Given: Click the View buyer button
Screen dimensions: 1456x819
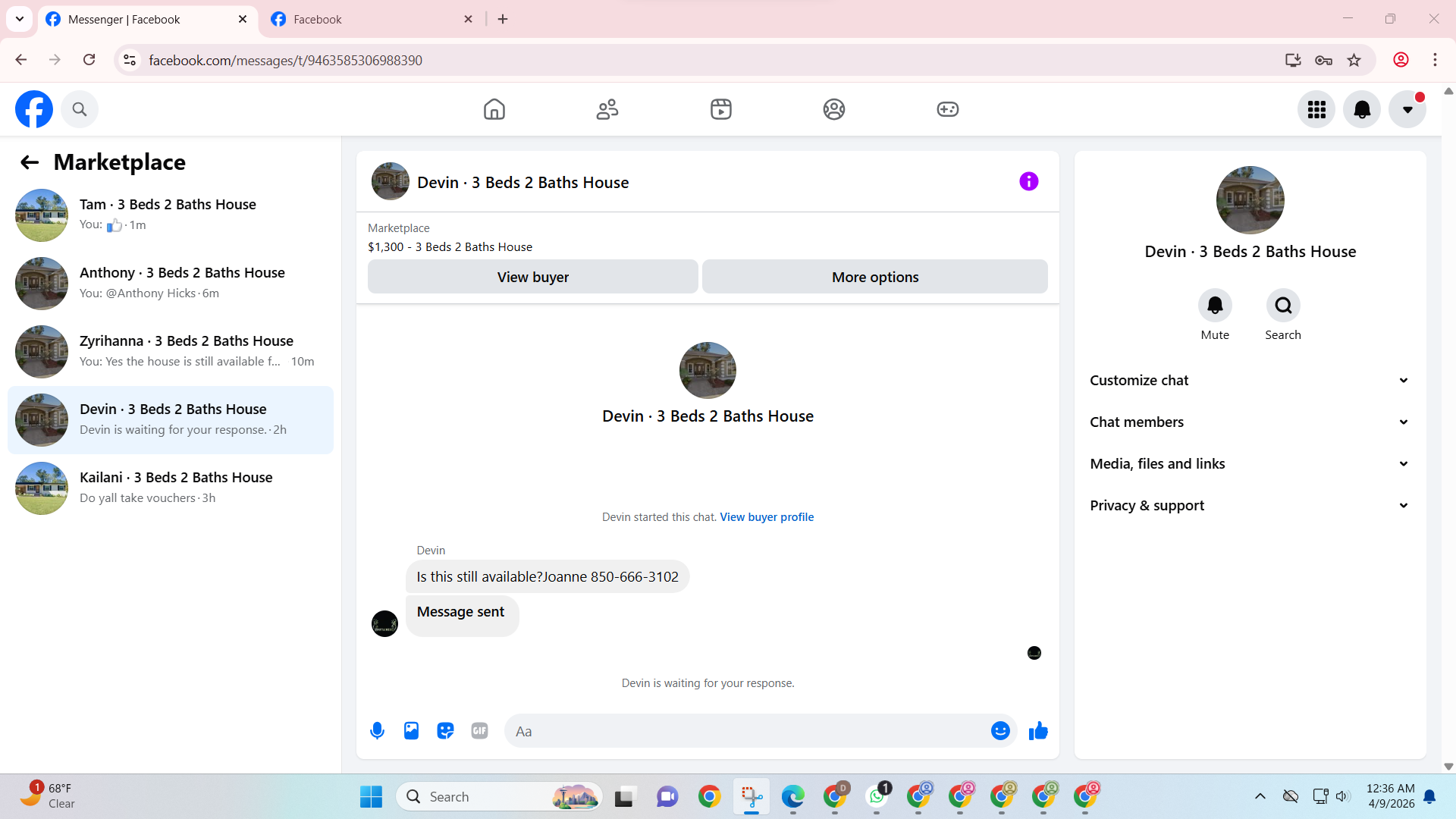Looking at the screenshot, I should [532, 277].
